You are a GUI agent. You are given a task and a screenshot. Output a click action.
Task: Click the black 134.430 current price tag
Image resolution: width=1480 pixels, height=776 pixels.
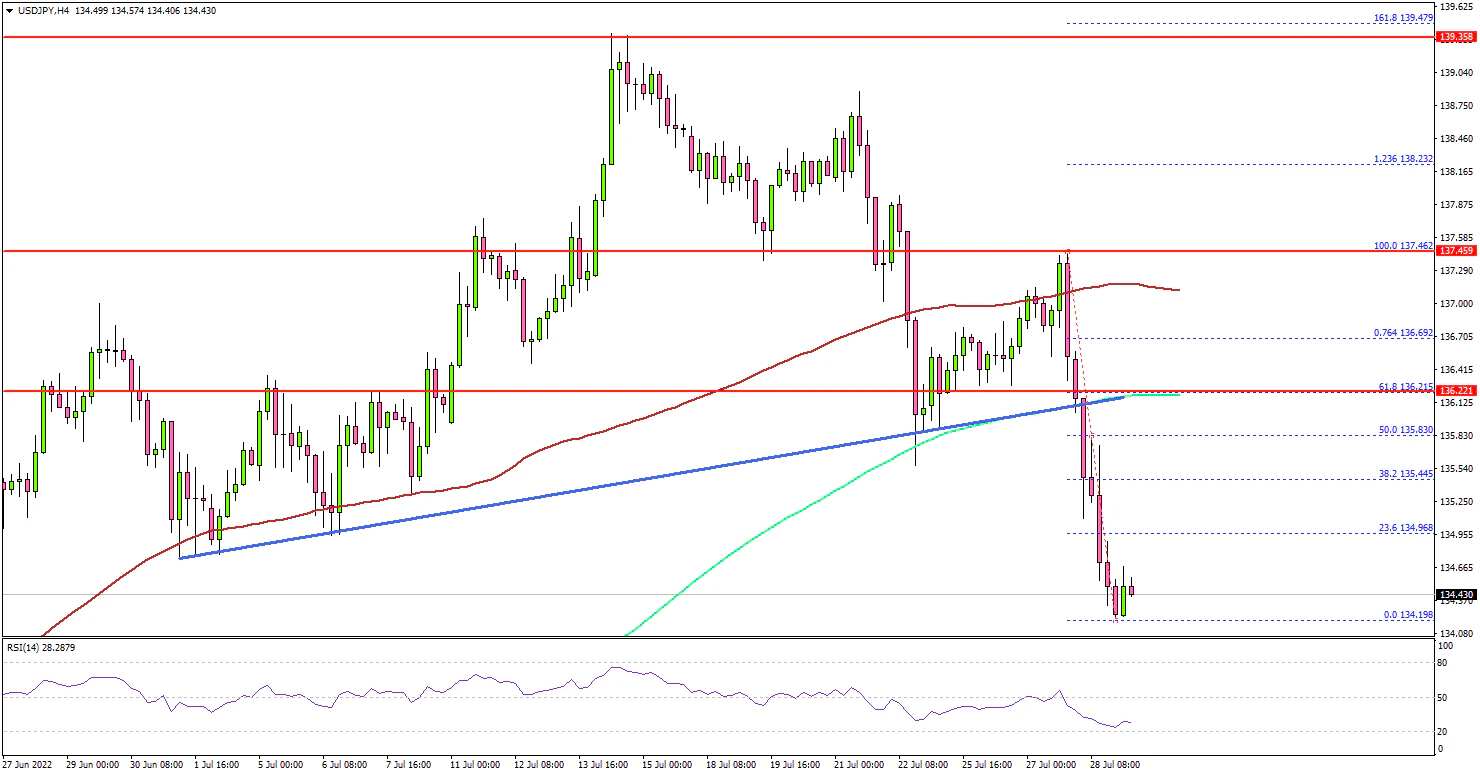coord(1456,594)
